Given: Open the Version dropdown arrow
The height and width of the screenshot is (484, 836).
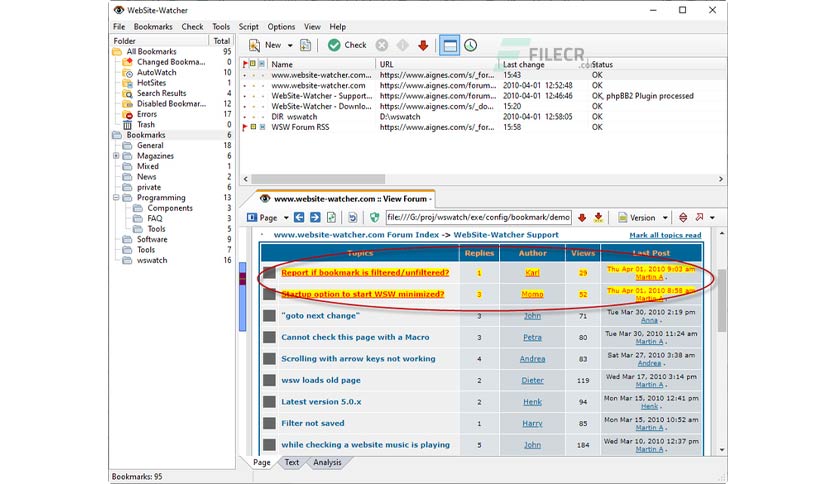Looking at the screenshot, I should pos(665,217).
